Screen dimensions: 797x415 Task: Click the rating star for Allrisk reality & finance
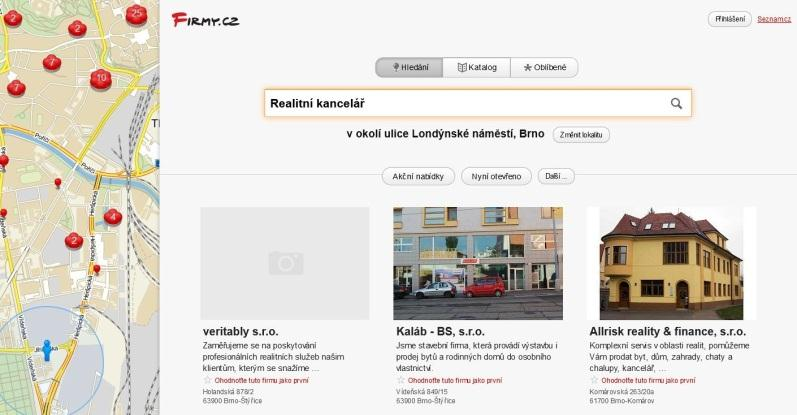pos(594,380)
